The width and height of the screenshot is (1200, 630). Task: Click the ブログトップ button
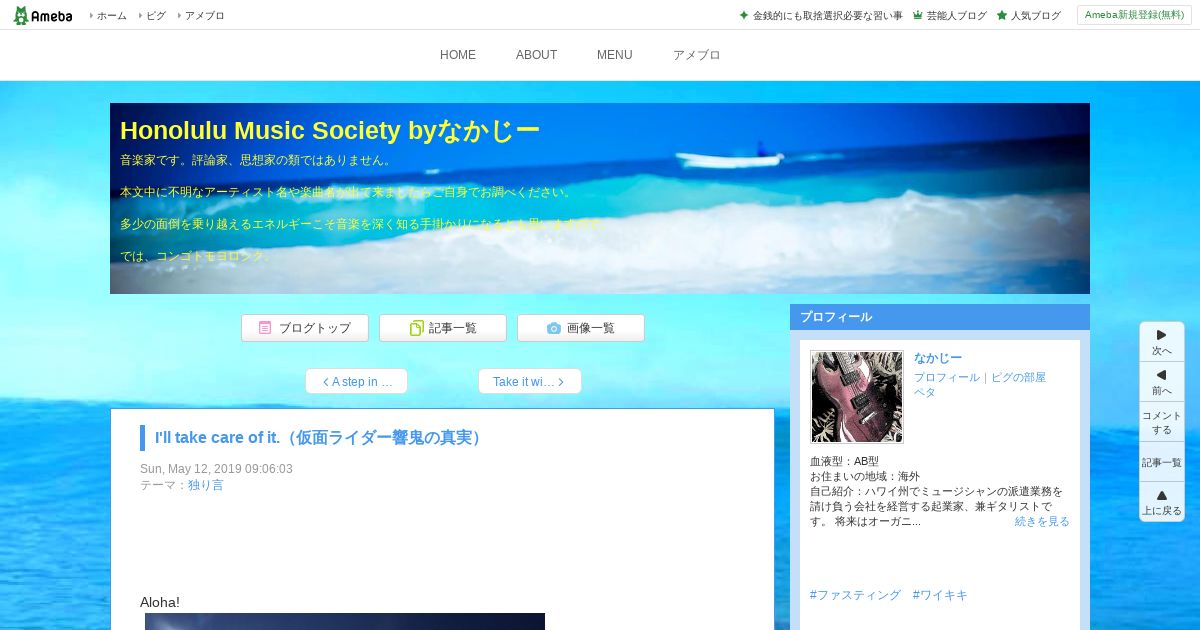[305, 328]
